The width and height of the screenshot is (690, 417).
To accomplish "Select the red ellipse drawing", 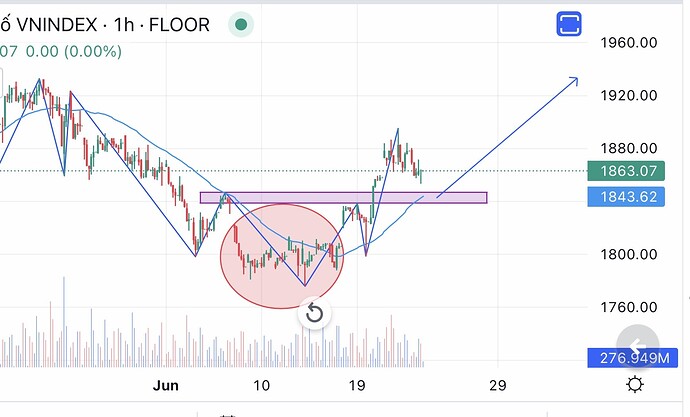I will (282, 256).
